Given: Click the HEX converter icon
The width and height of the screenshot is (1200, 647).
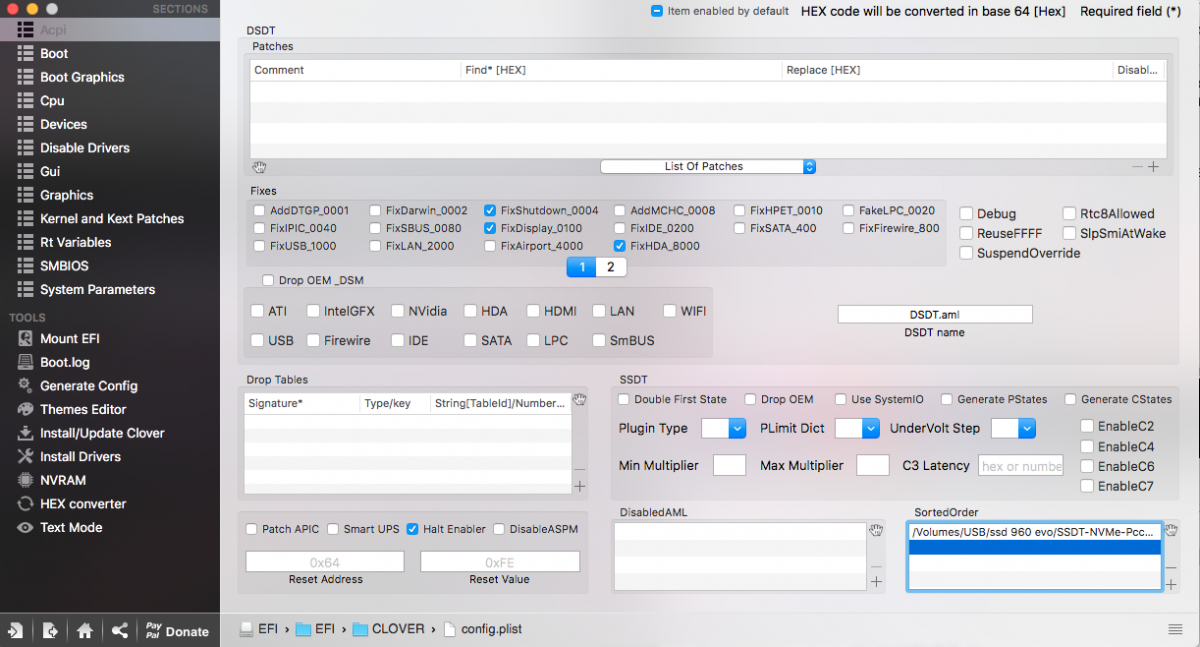Looking at the screenshot, I should 25,504.
